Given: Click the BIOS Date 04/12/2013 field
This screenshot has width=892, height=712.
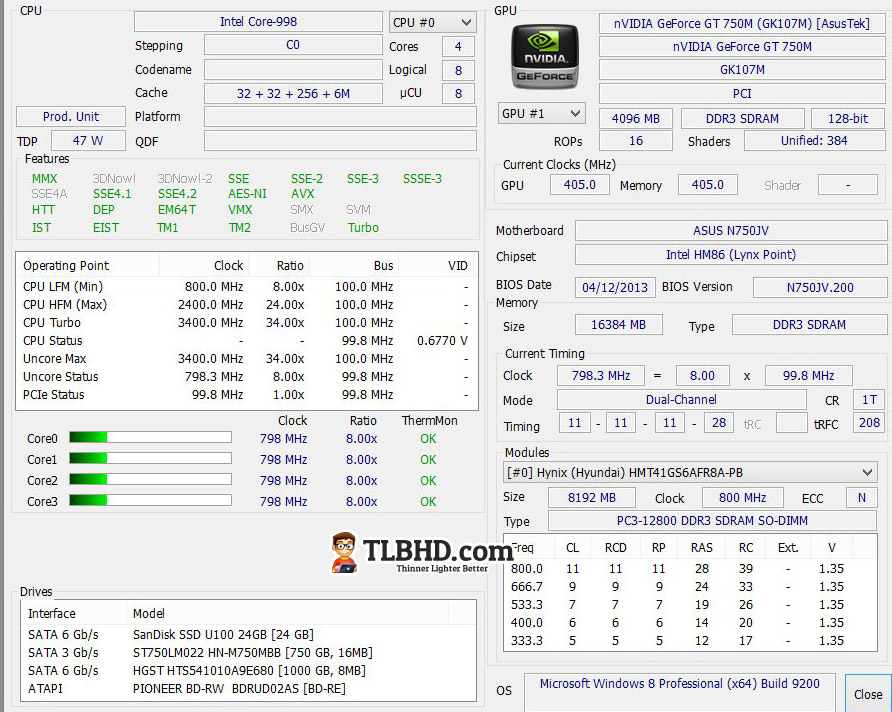Looking at the screenshot, I should pos(615,287).
